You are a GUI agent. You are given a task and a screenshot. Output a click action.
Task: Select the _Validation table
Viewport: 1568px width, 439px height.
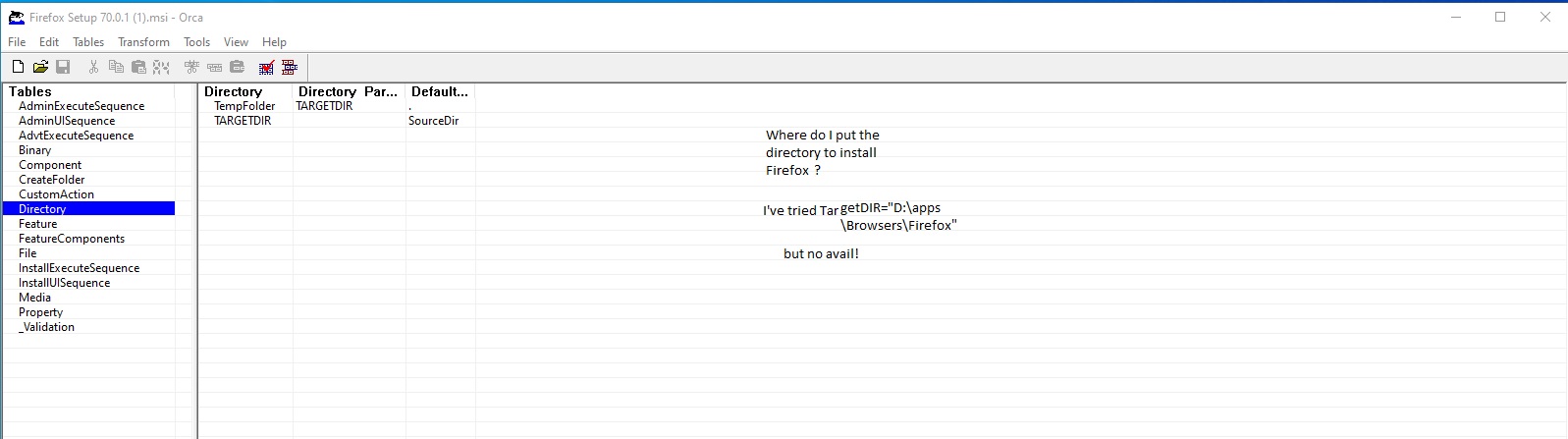pos(46,327)
